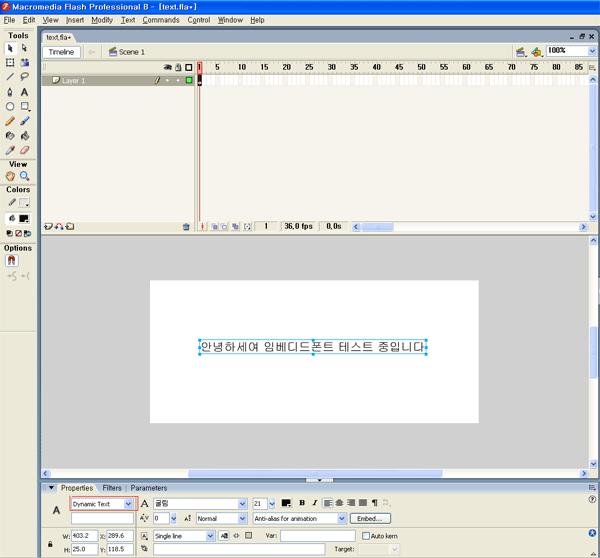Click the text.fla document tab

tap(58, 37)
